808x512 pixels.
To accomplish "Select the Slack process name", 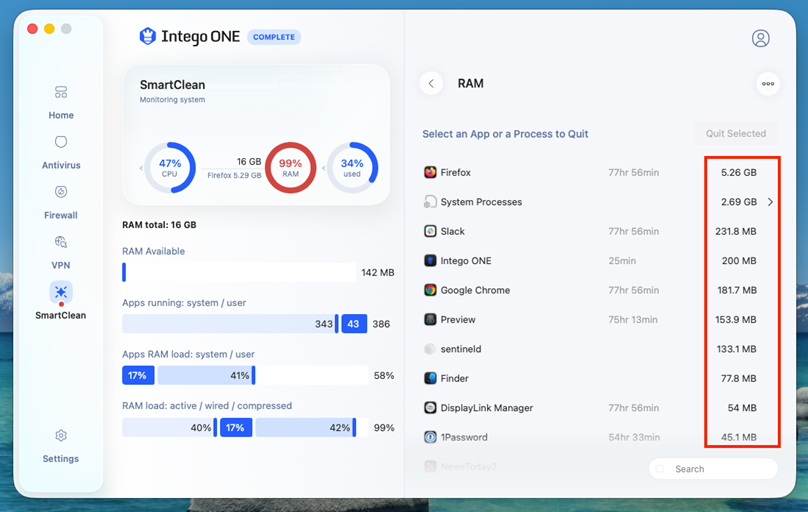I will [452, 231].
